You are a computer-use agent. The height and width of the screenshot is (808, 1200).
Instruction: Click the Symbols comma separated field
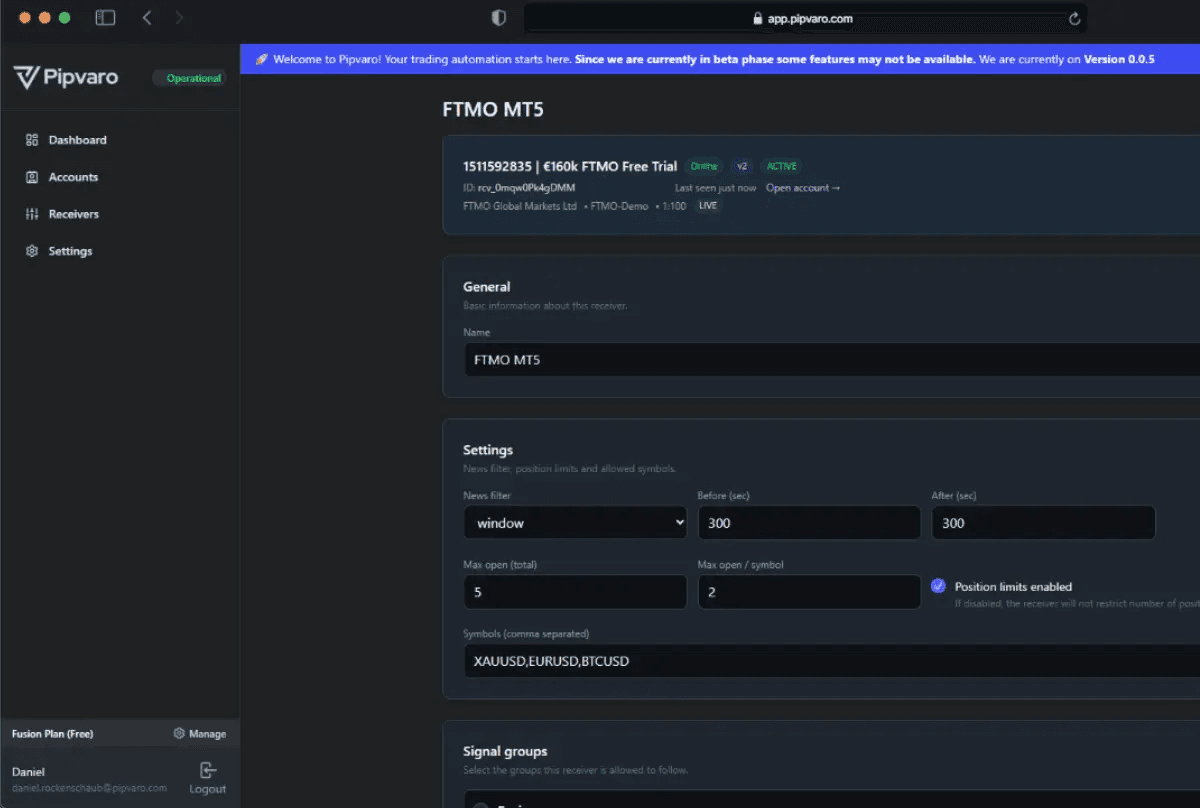[x=830, y=661]
